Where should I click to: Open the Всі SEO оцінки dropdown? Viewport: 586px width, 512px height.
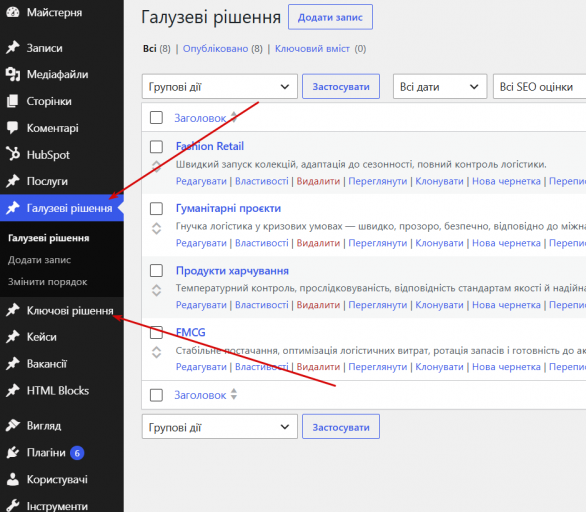tap(540, 87)
